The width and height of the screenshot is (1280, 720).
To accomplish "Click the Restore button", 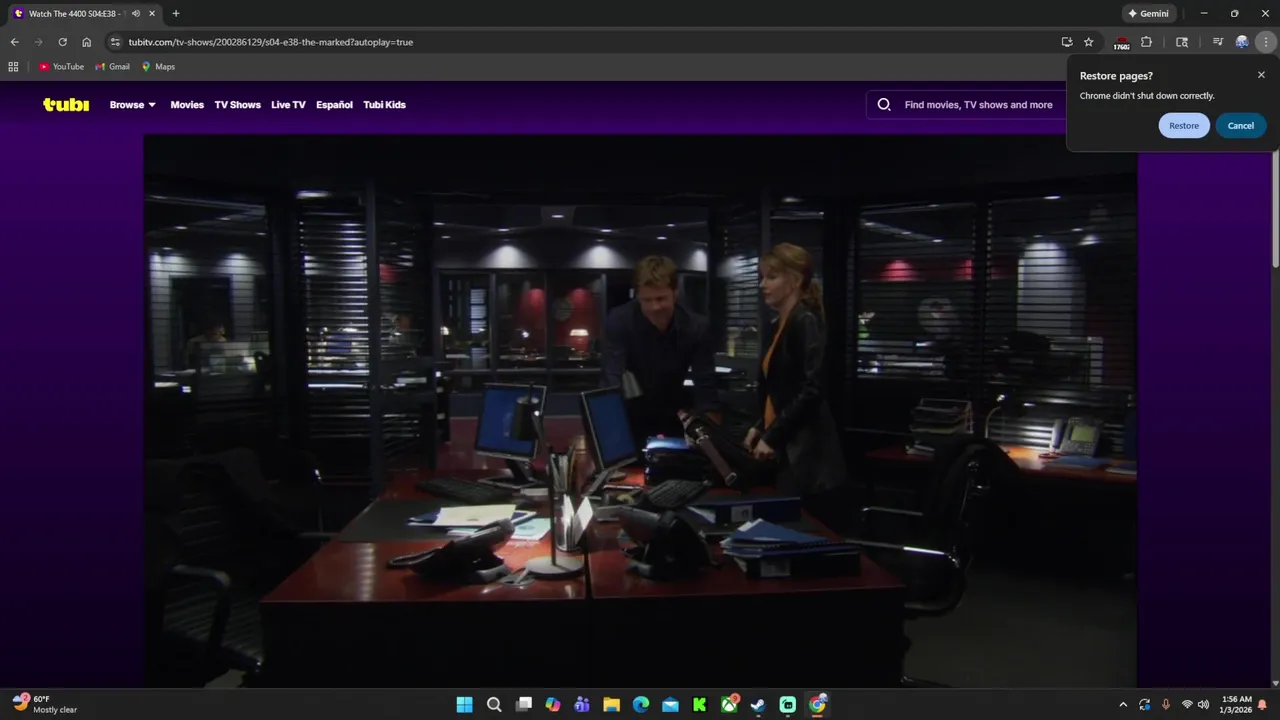I will [1184, 125].
